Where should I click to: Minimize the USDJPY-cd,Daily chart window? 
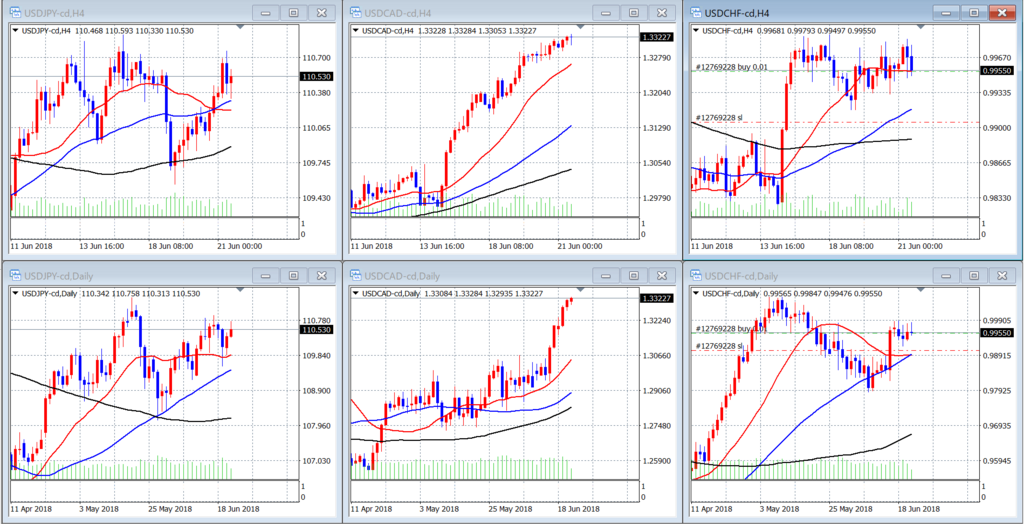(x=268, y=275)
